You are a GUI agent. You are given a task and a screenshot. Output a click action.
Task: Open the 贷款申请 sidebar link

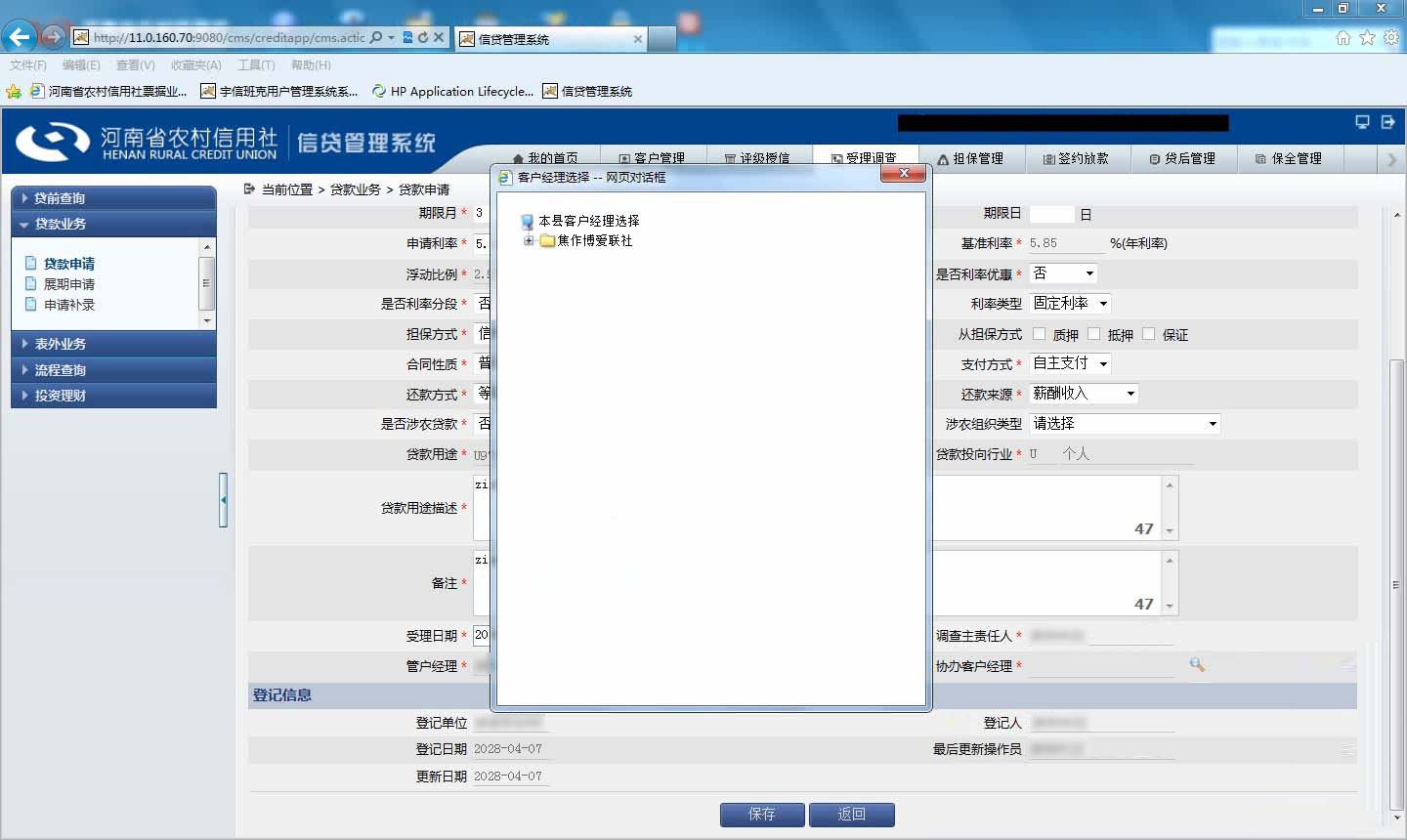tap(69, 264)
